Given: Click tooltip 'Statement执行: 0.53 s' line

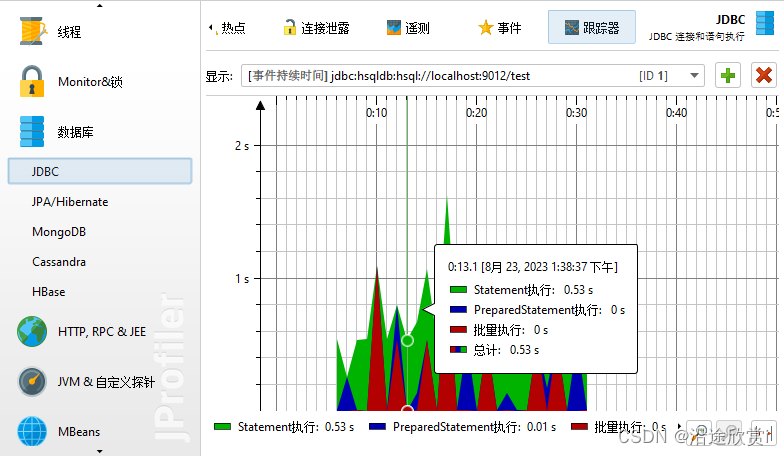Looking at the screenshot, I should point(522,290).
